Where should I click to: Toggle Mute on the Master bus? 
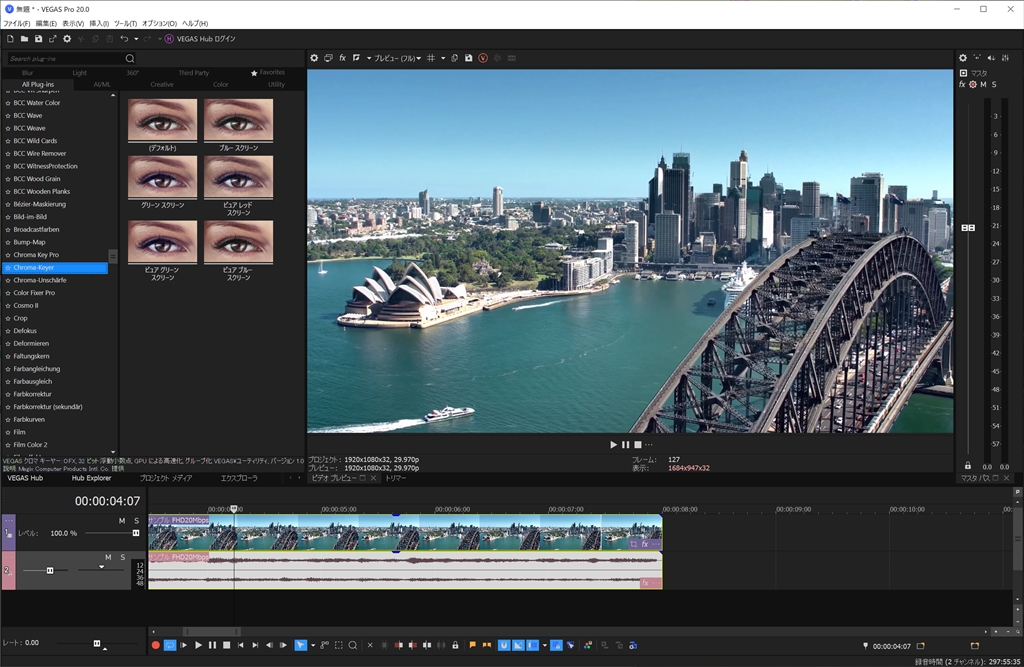click(x=983, y=85)
